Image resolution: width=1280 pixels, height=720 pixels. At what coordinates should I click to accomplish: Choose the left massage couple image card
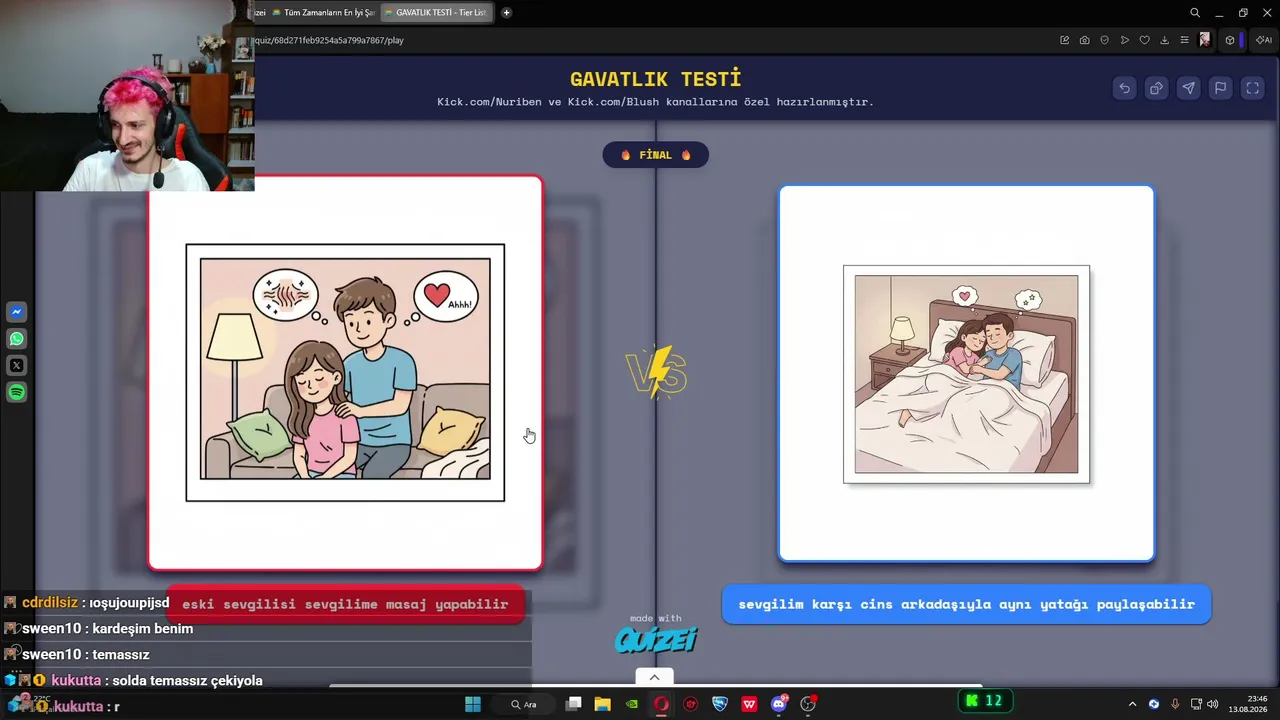(x=345, y=373)
